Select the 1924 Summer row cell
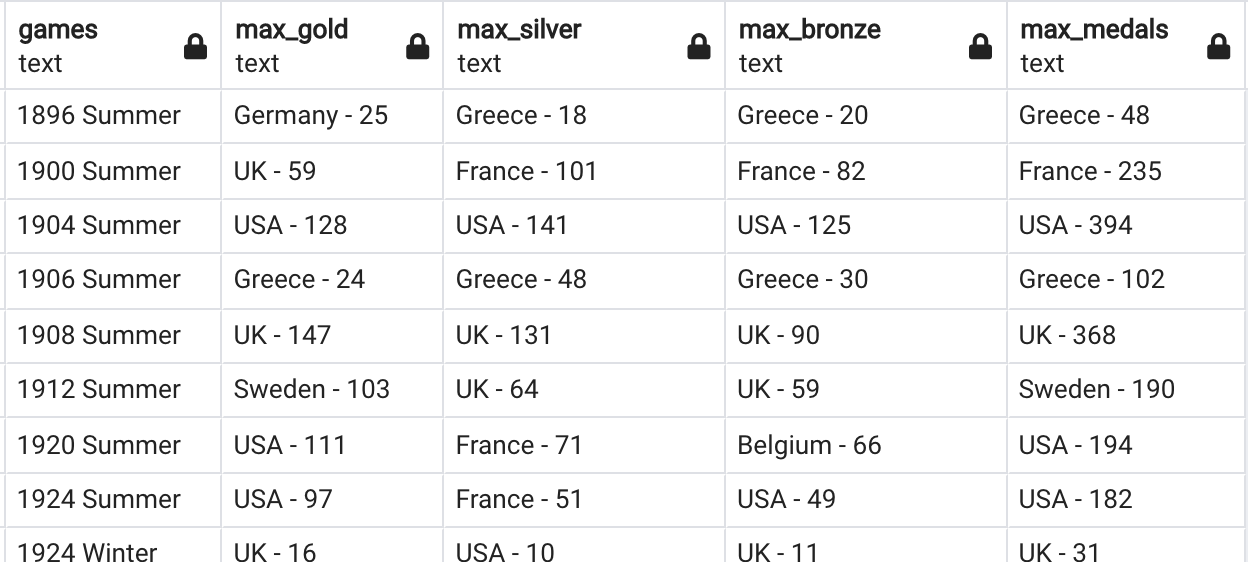This screenshot has height=562, width=1248. point(111,499)
